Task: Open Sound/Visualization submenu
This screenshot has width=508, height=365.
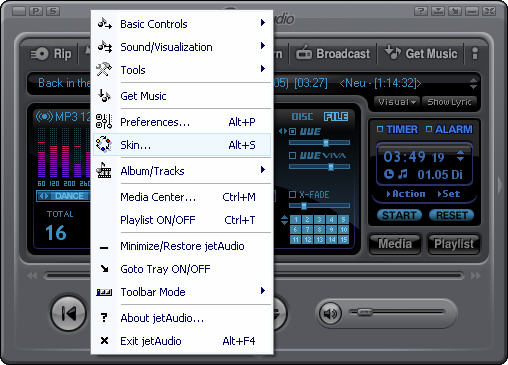Action: (182, 47)
